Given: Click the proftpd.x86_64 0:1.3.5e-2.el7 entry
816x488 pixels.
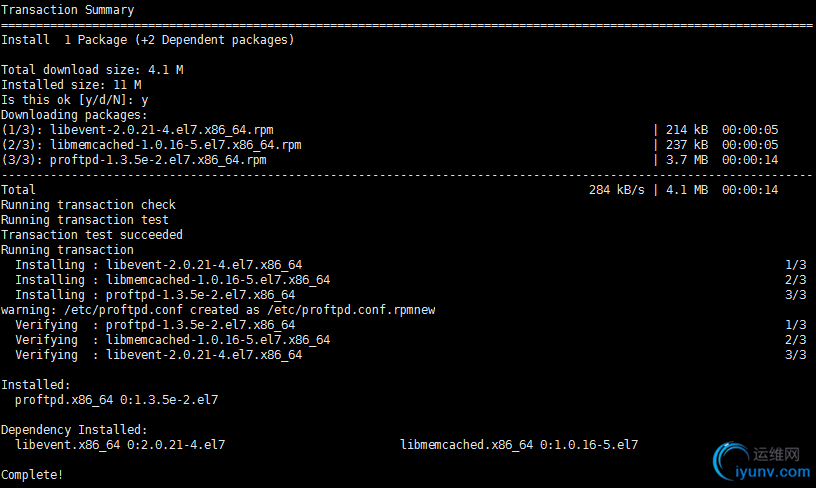Looking at the screenshot, I should click(x=117, y=400).
